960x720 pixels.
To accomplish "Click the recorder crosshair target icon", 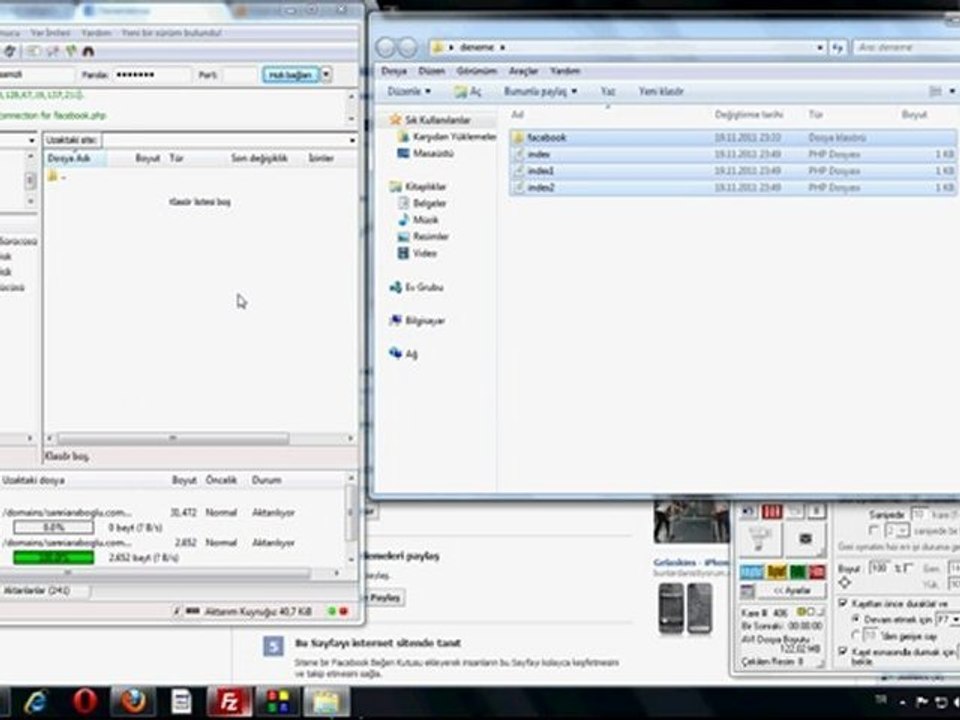I will (845, 582).
